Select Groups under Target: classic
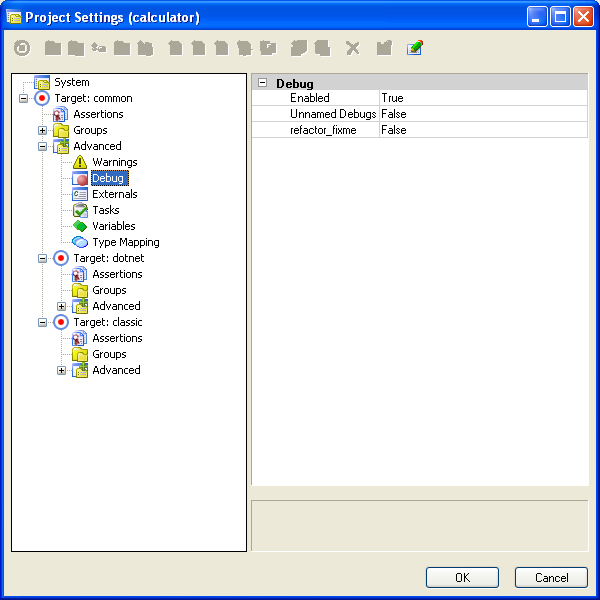This screenshot has width=600, height=600. 109,354
